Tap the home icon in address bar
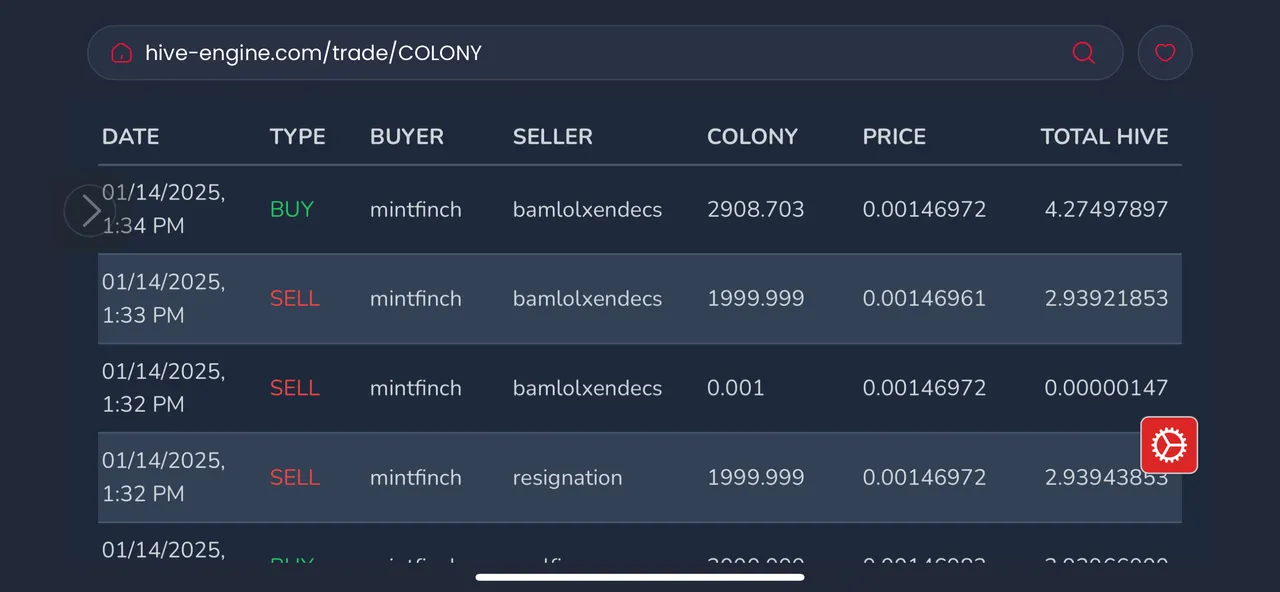This screenshot has width=1280, height=592. tap(121, 53)
